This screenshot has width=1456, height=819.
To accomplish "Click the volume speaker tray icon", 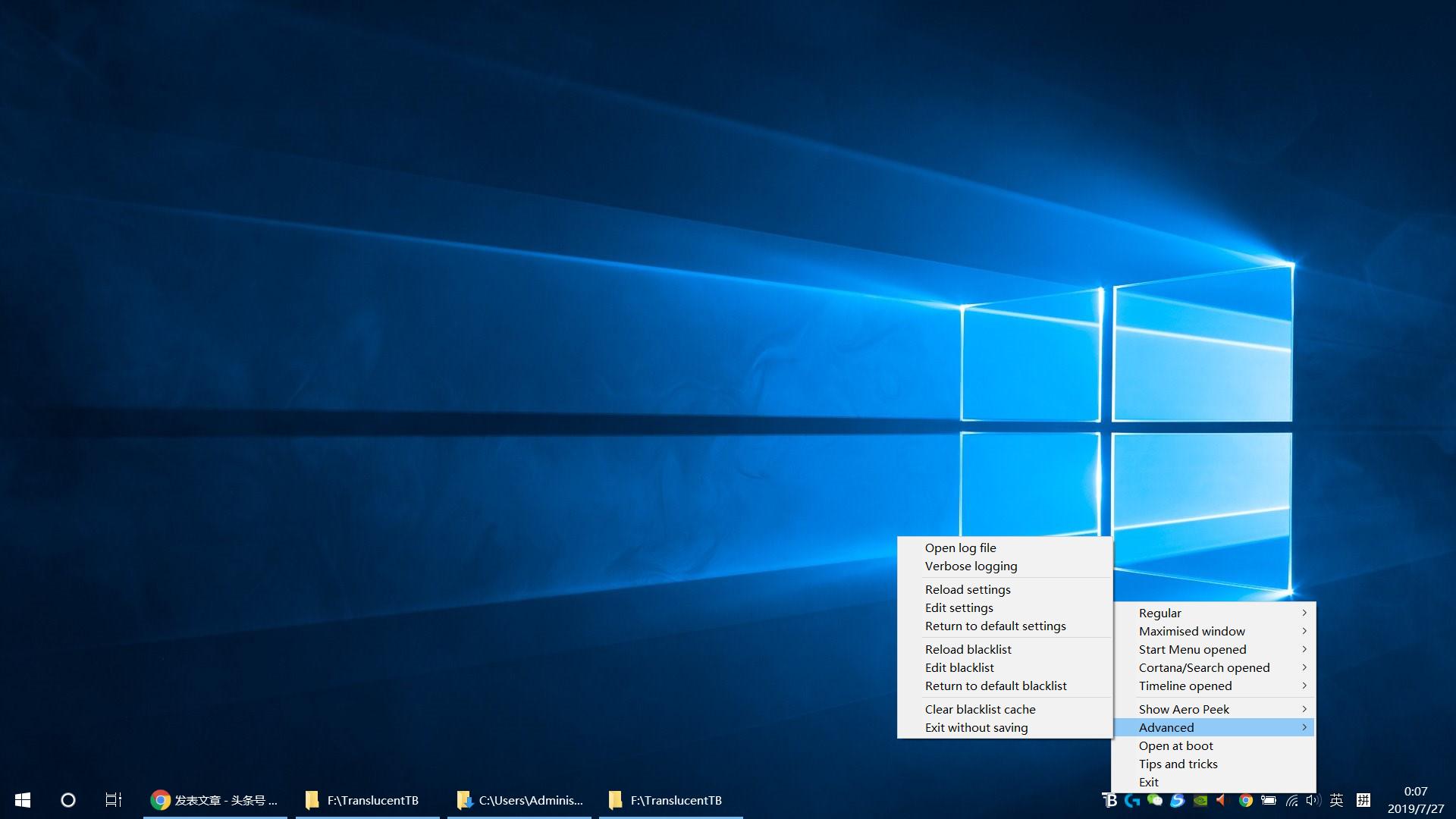I will [x=1313, y=800].
